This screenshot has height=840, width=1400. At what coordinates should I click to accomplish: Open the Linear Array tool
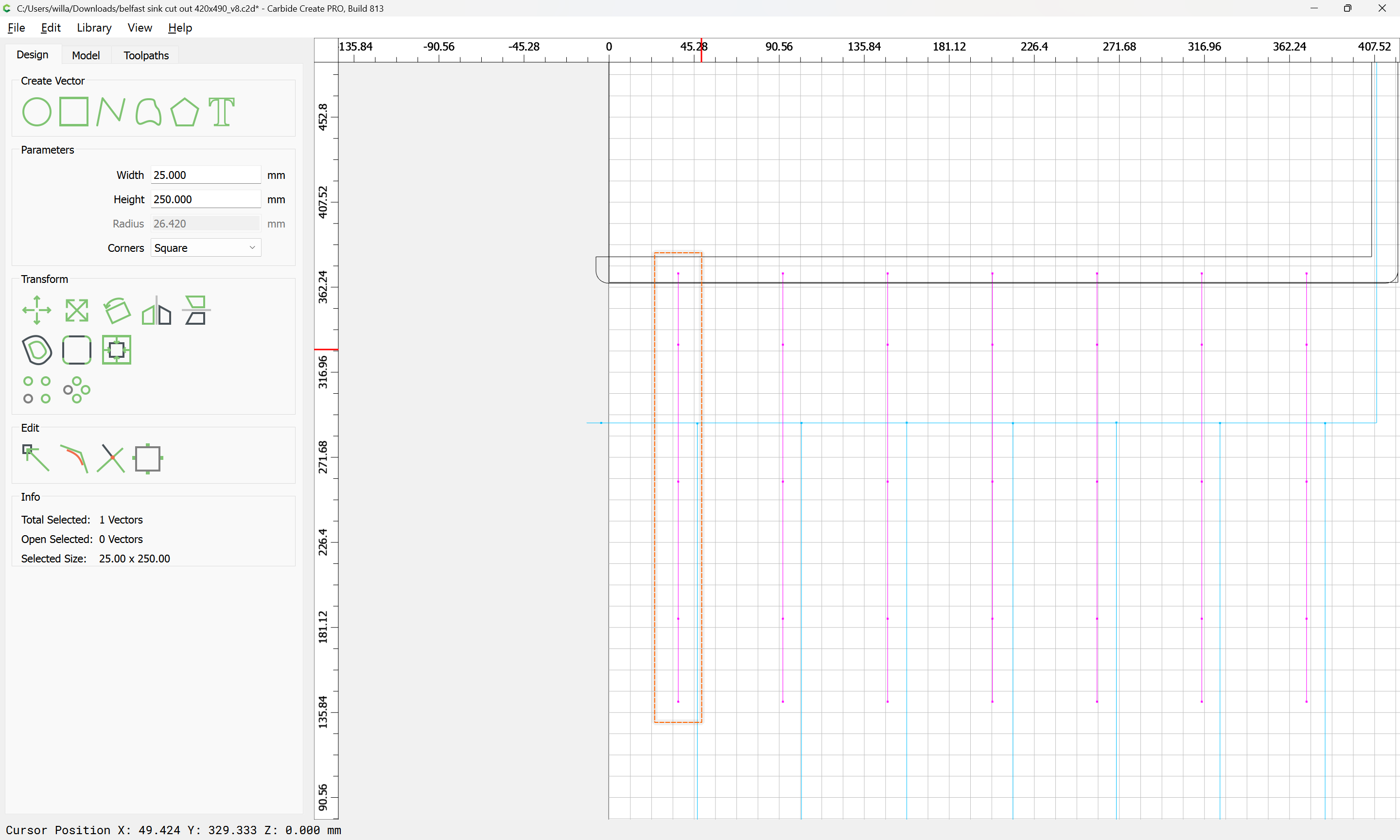click(37, 390)
